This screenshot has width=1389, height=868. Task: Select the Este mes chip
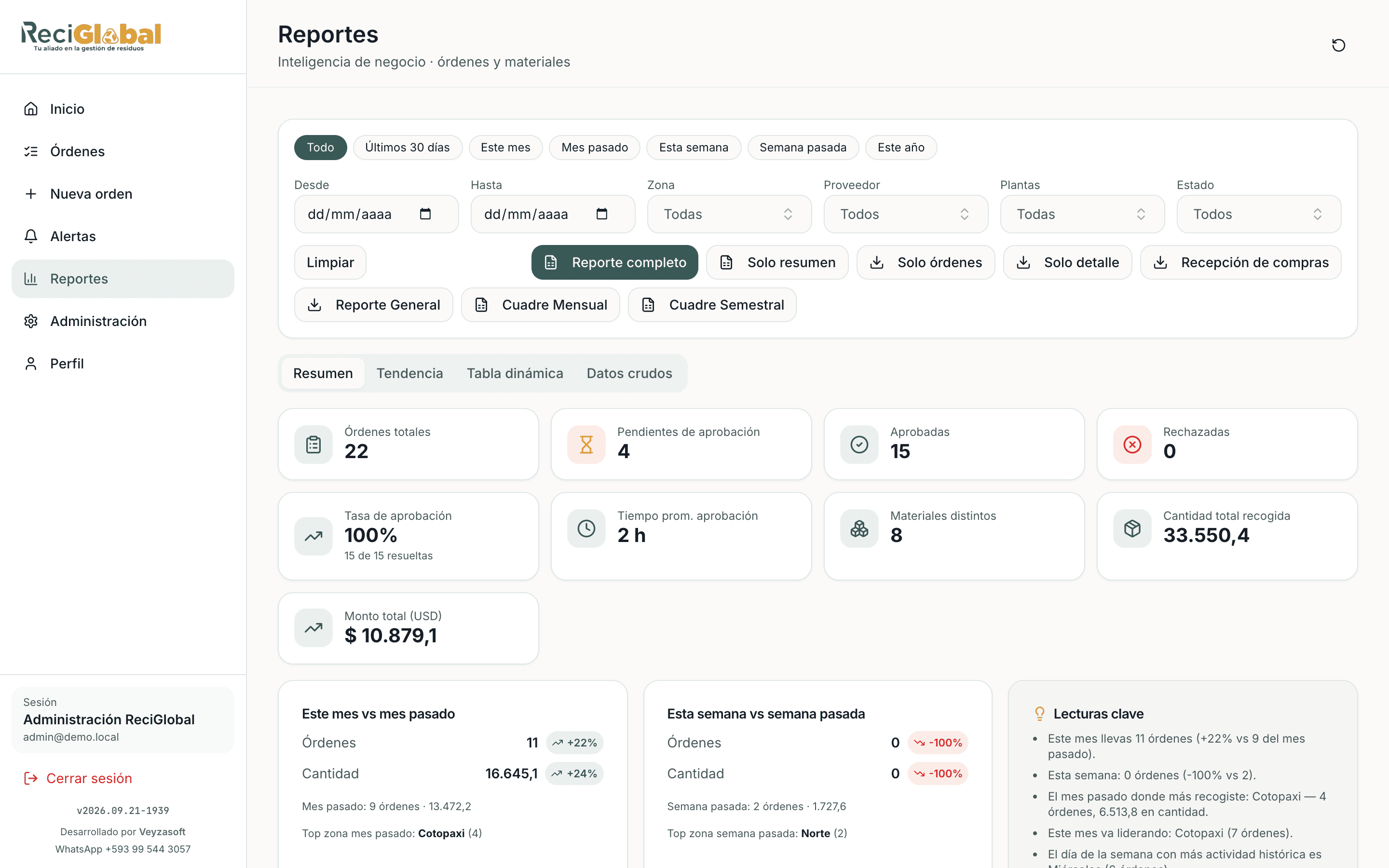pyautogui.click(x=505, y=148)
